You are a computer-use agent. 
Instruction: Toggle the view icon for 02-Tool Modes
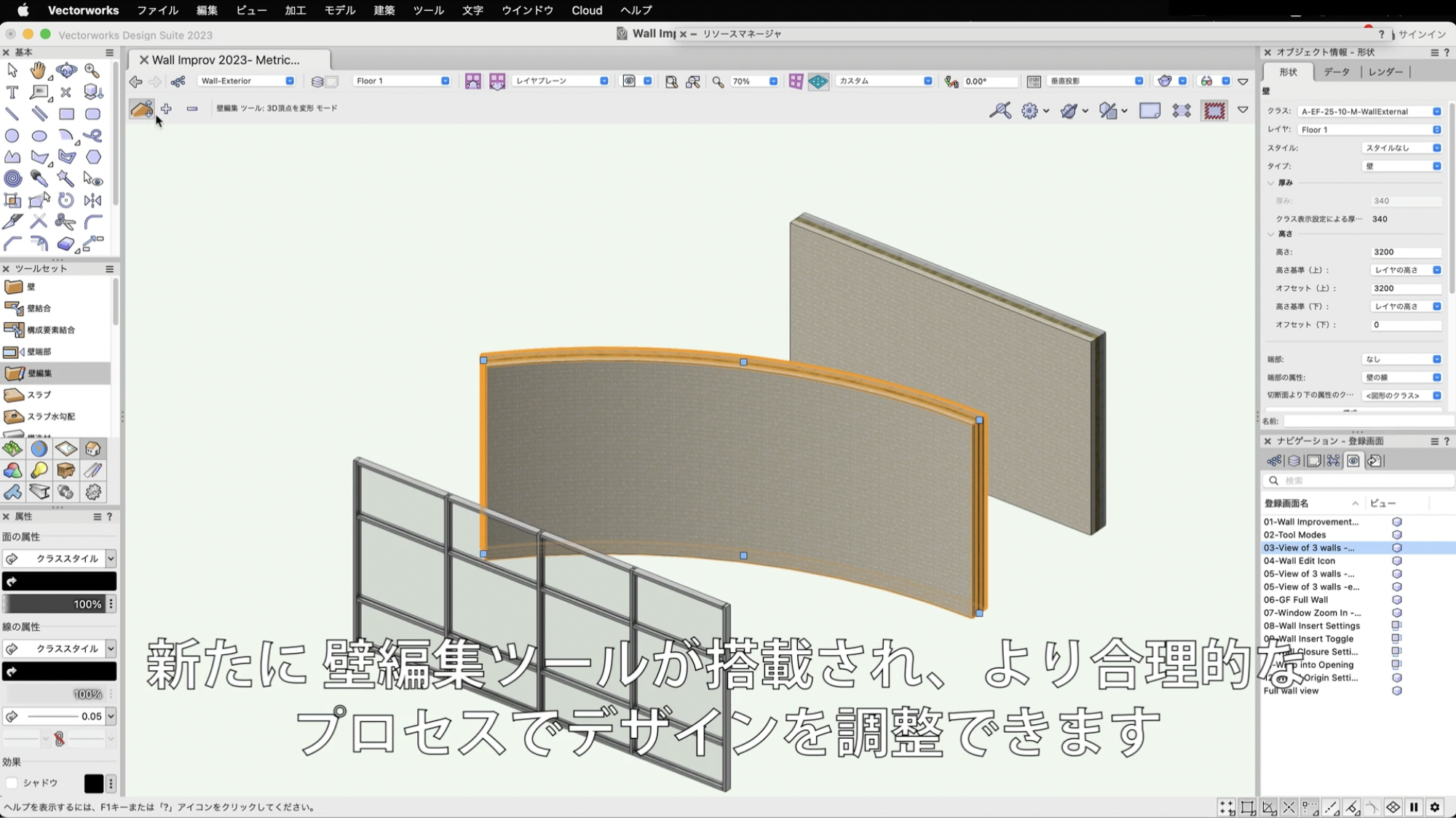click(x=1397, y=536)
